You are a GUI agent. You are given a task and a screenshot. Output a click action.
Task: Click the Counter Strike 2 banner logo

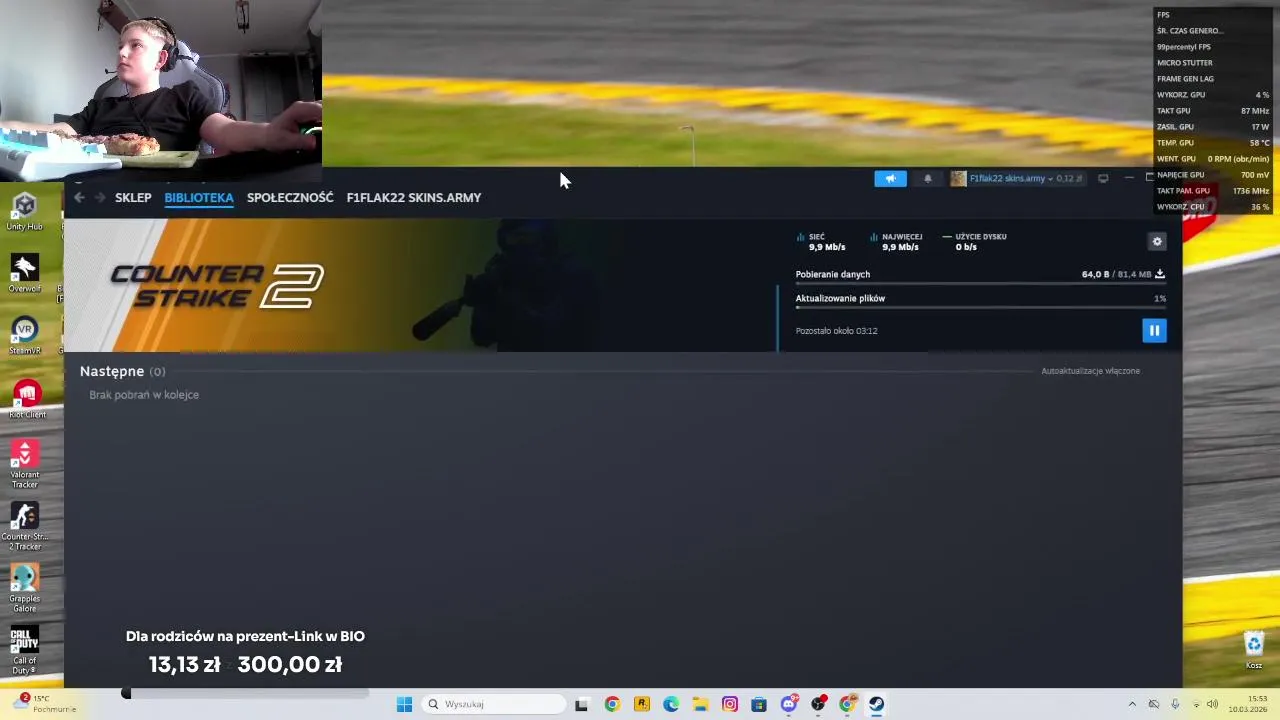coord(217,286)
